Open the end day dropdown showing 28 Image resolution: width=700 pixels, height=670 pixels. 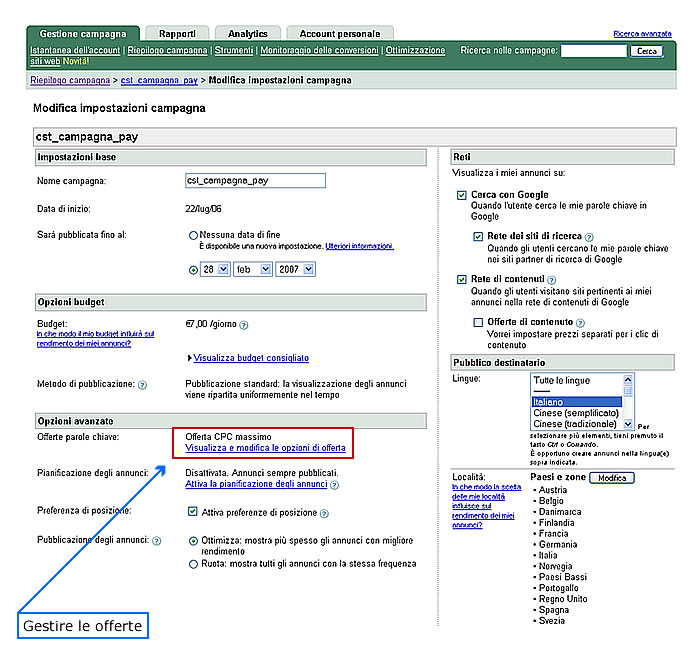(215, 269)
